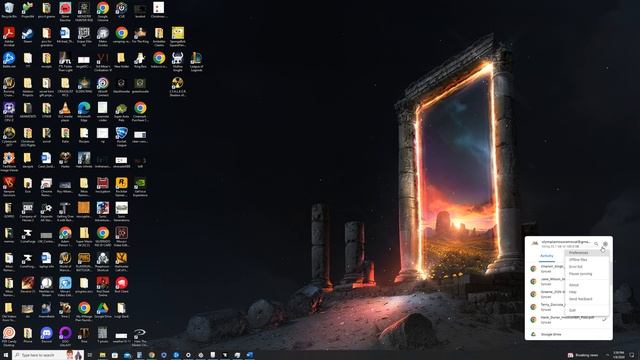This screenshot has width=640, height=360.
Task: Open the Super Auto Pets desktop icon
Action: coord(122,111)
